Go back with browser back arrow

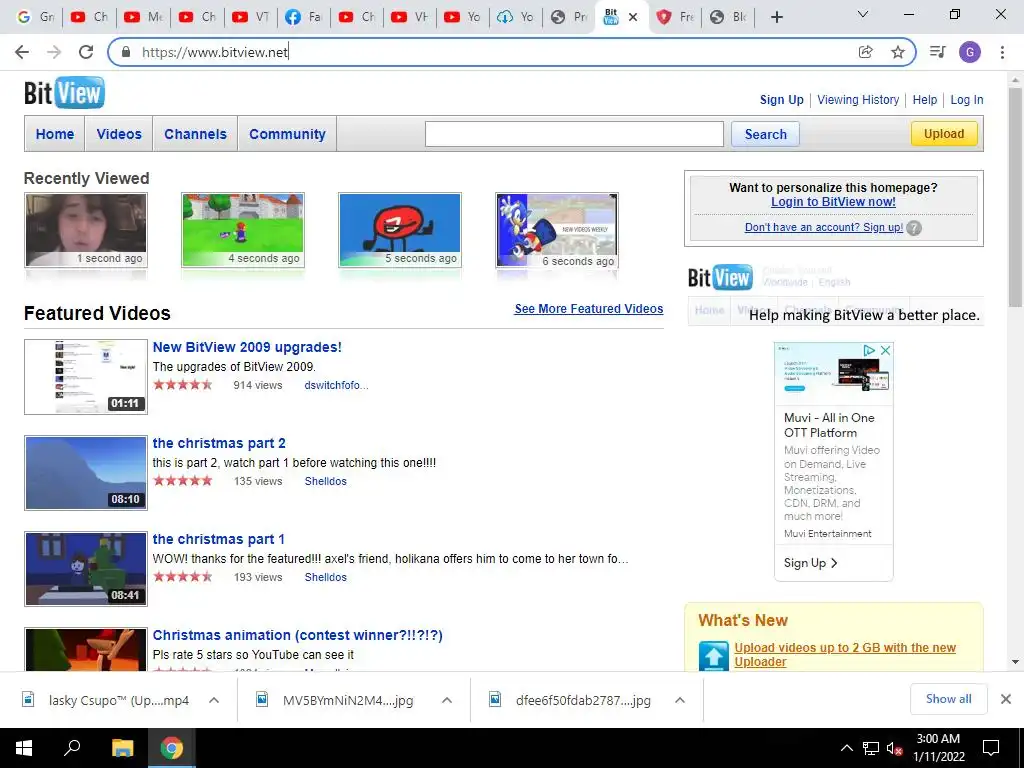coord(22,52)
